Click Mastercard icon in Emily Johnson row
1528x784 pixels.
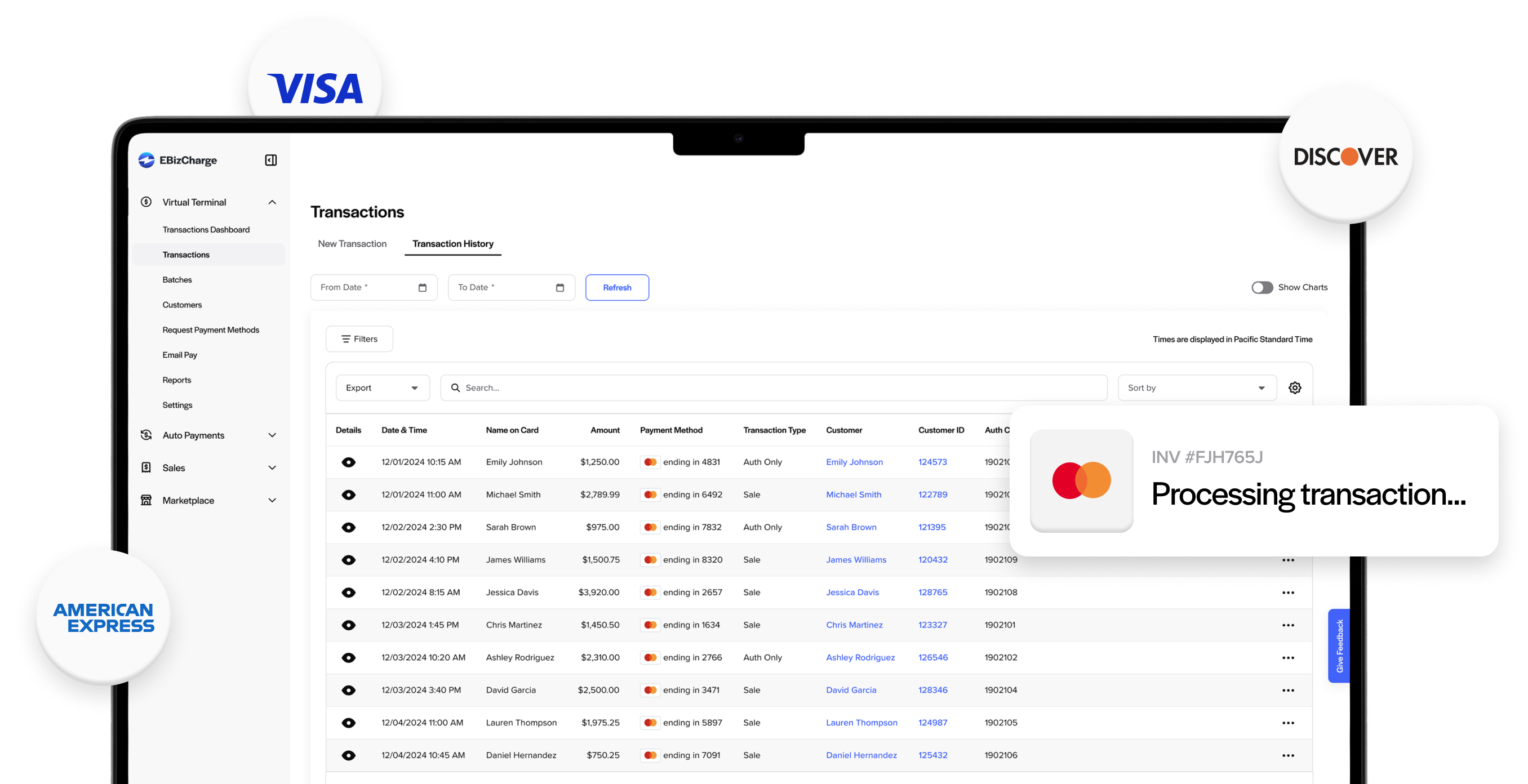coord(650,462)
